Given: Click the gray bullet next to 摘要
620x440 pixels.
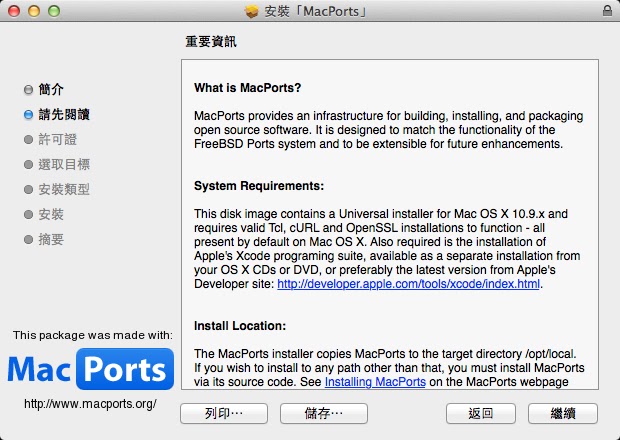Looking at the screenshot, I should pos(28,239).
